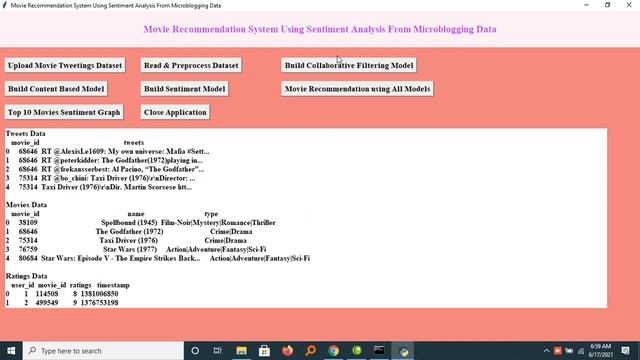Click the feather icon in title bar
This screenshot has width=640, height=360.
[x=5, y=5]
